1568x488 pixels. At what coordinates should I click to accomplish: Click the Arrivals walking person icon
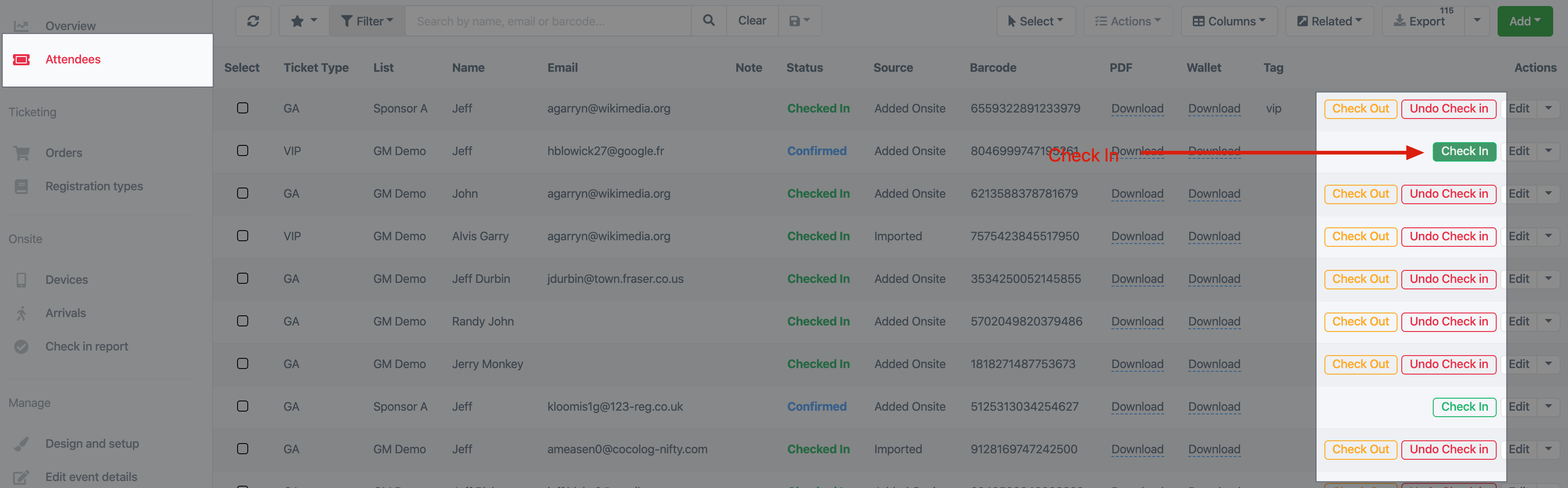point(21,313)
